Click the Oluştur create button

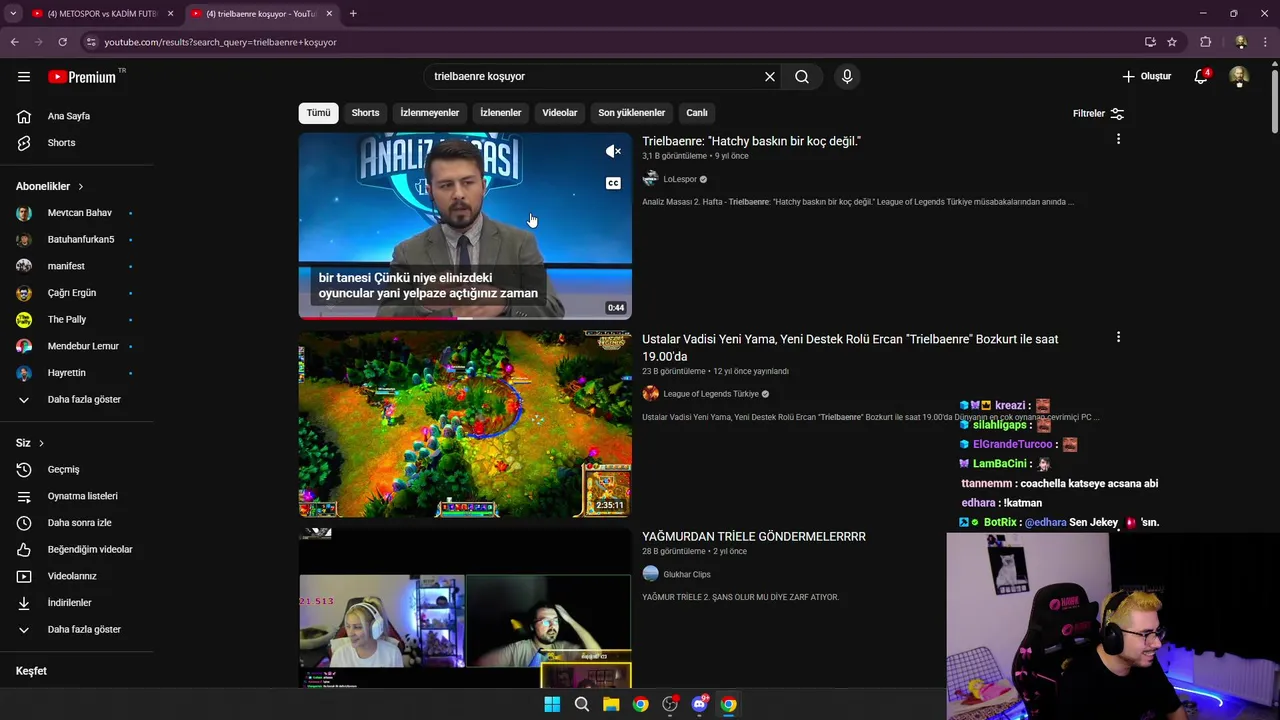(1146, 77)
